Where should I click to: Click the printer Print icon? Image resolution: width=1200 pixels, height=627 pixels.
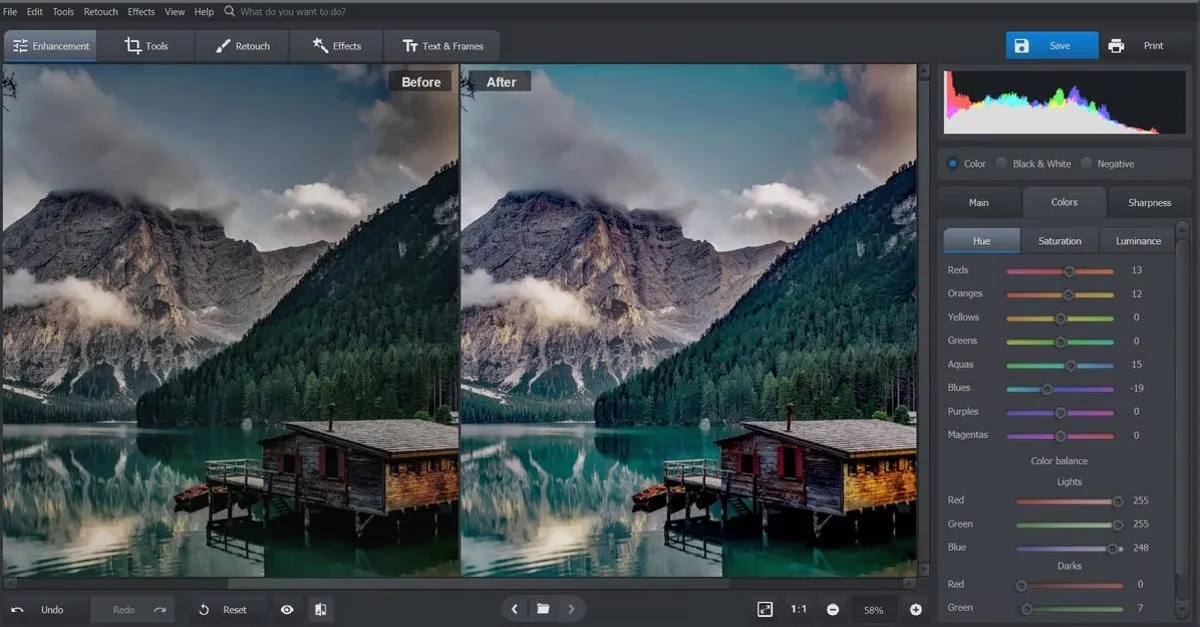(x=1116, y=46)
